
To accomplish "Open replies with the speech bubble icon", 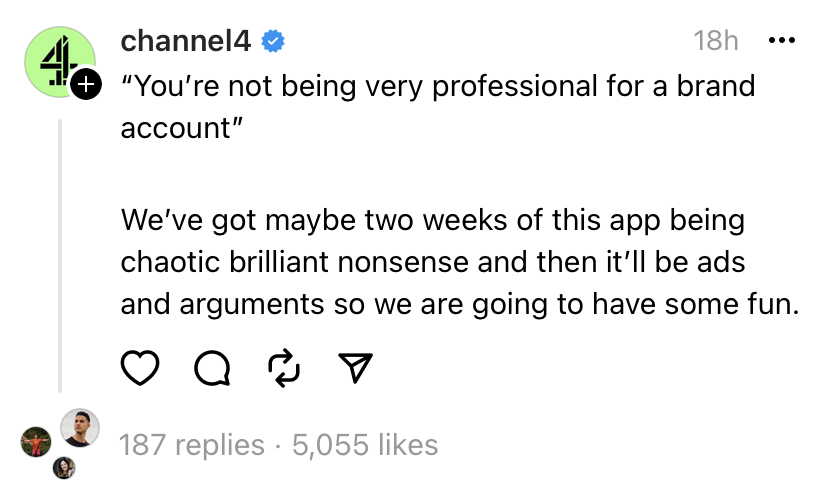I will 211,369.
